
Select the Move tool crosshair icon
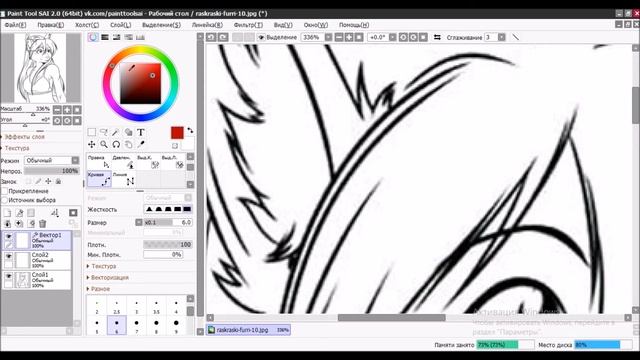[92, 144]
